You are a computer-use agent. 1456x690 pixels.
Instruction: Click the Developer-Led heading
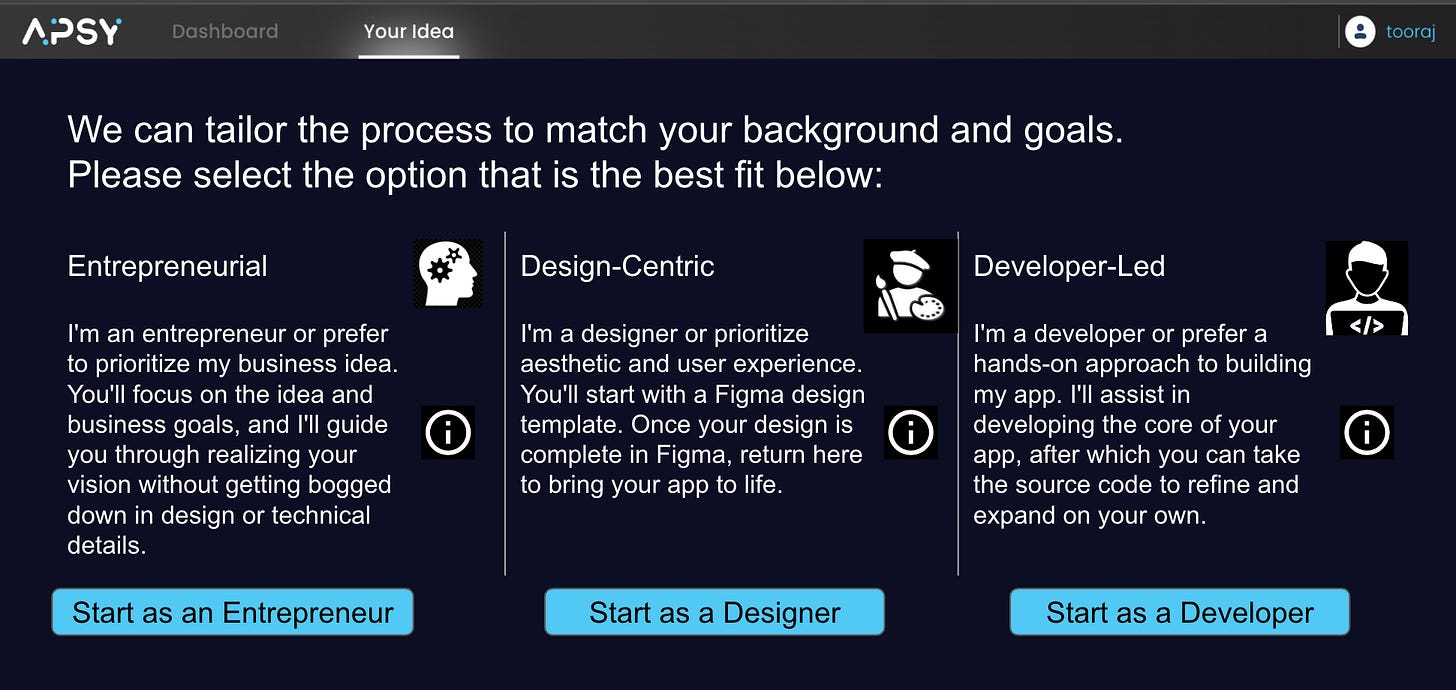[x=1069, y=266]
